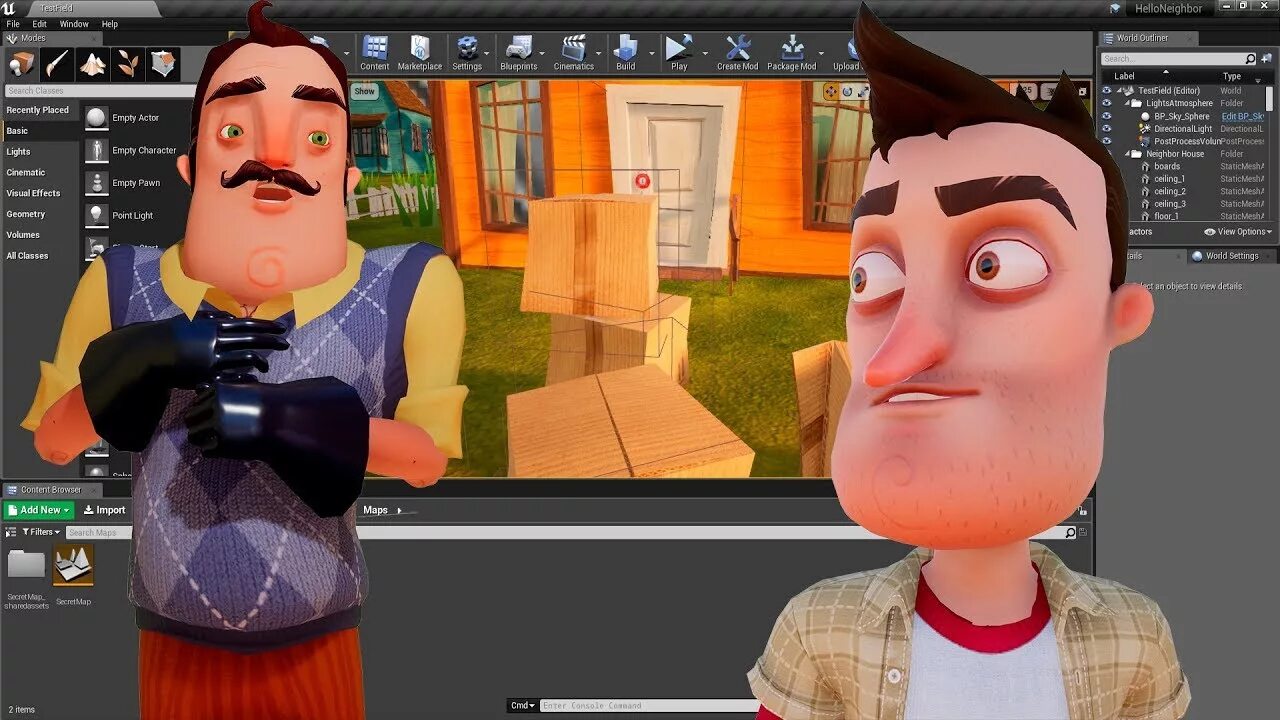Open the Play options dropdown arrow
This screenshot has height=720, width=1280.
704,53
